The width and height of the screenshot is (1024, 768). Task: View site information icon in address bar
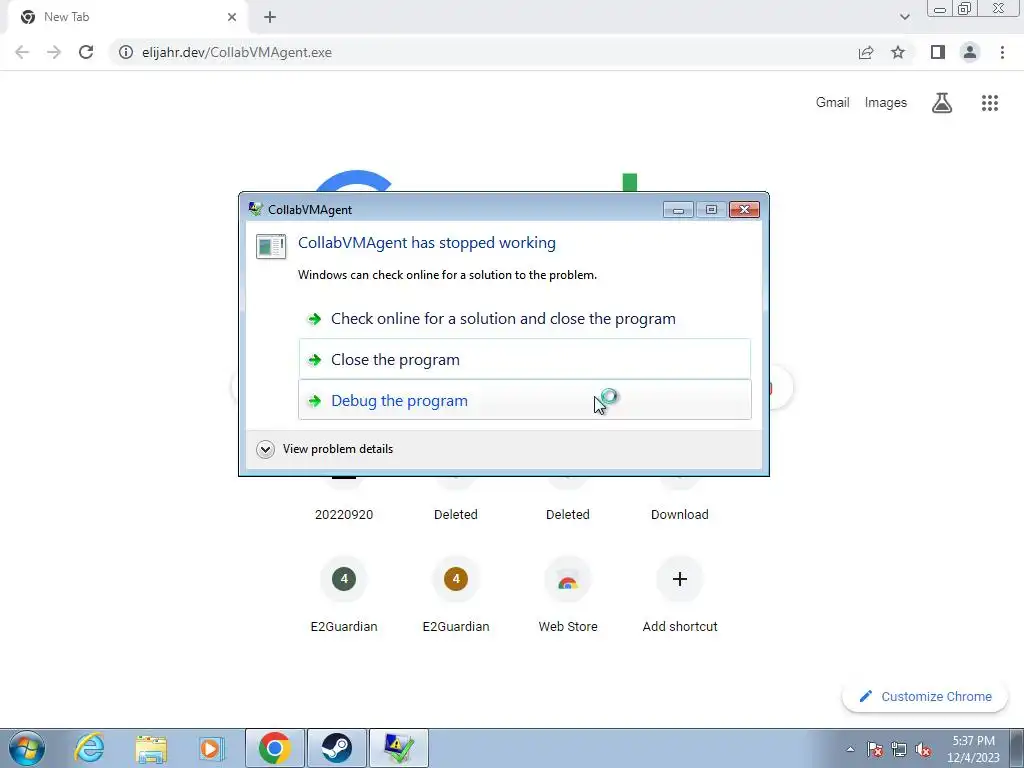click(x=126, y=52)
